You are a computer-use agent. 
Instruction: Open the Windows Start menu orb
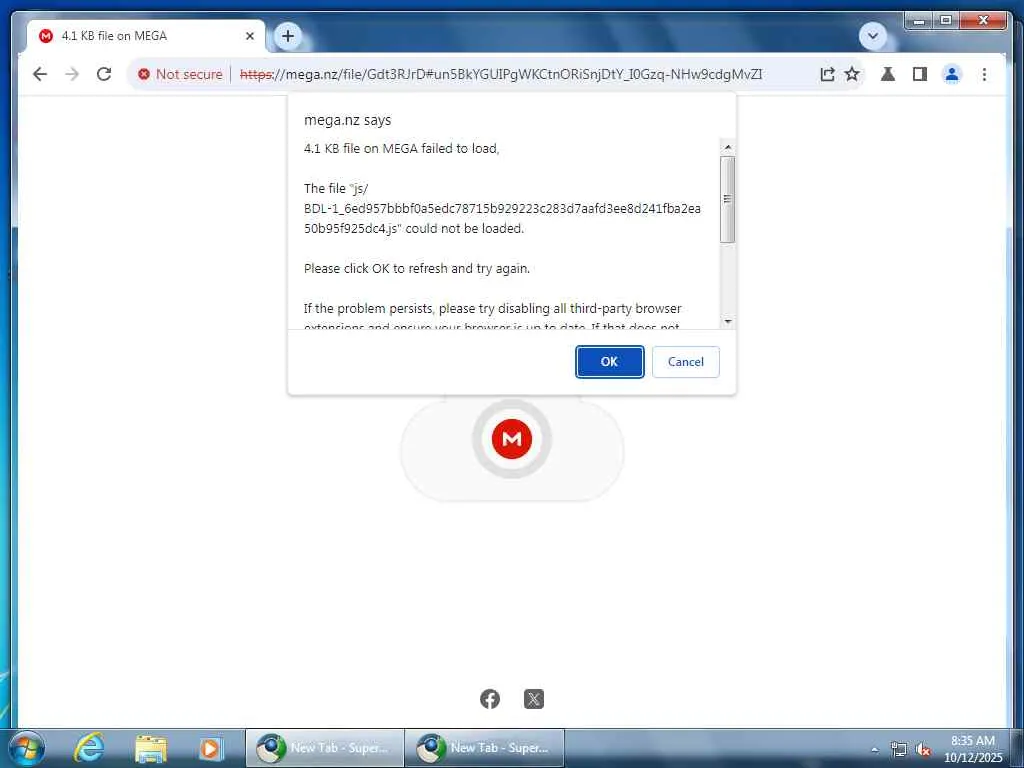(26, 748)
